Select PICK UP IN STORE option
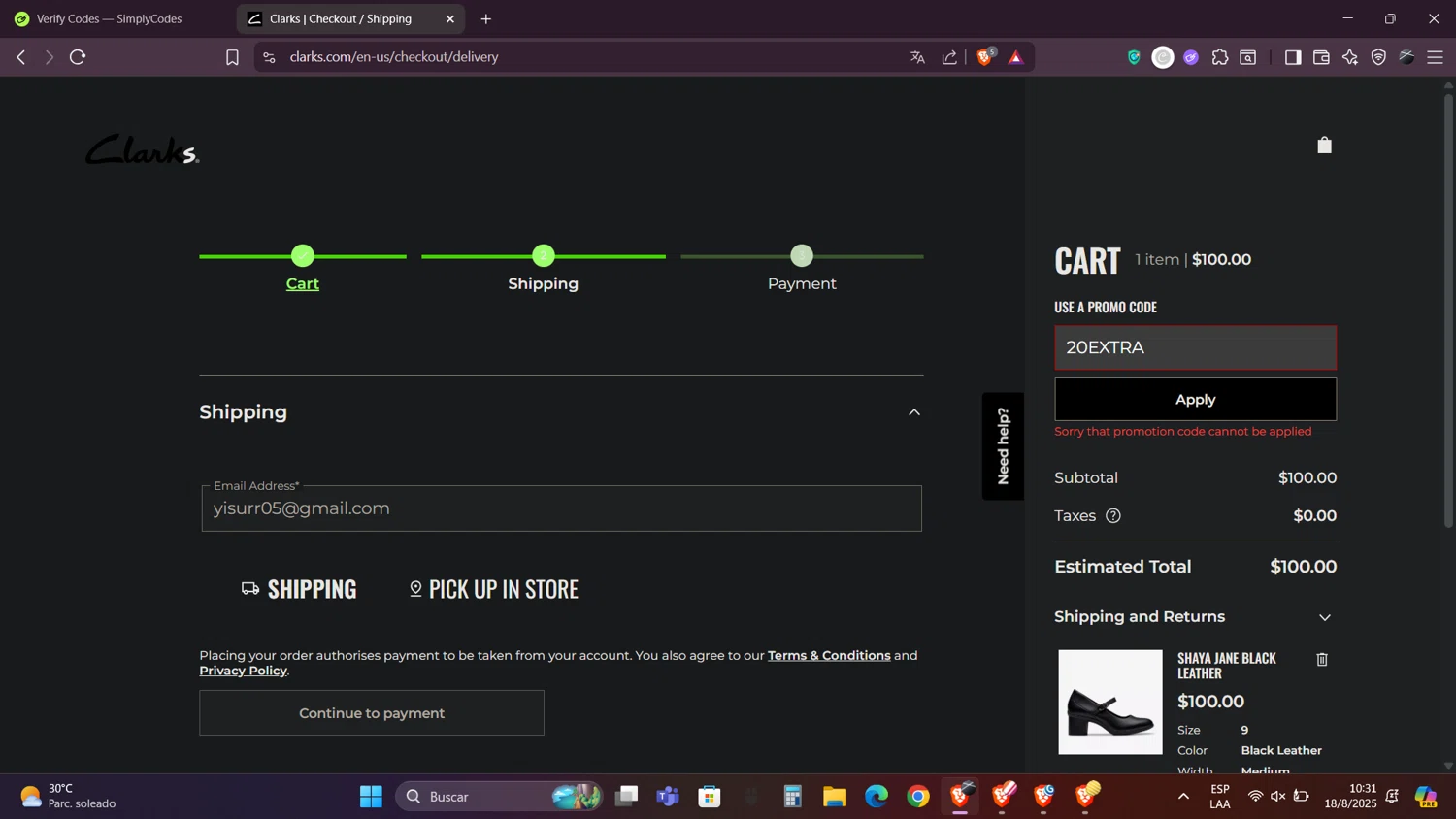1456x819 pixels. (x=494, y=589)
